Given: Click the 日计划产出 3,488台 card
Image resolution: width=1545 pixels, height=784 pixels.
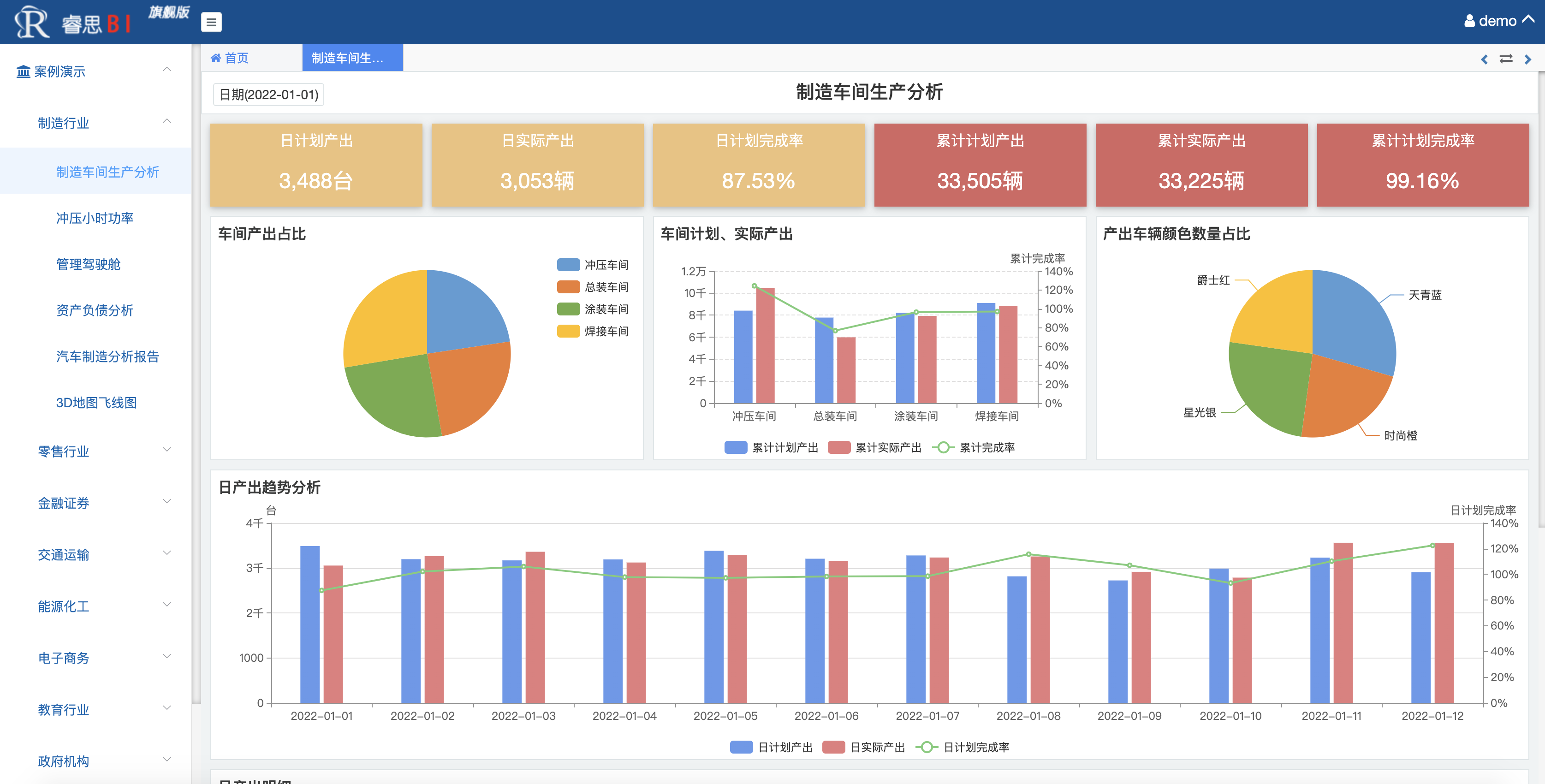Looking at the screenshot, I should tap(316, 165).
